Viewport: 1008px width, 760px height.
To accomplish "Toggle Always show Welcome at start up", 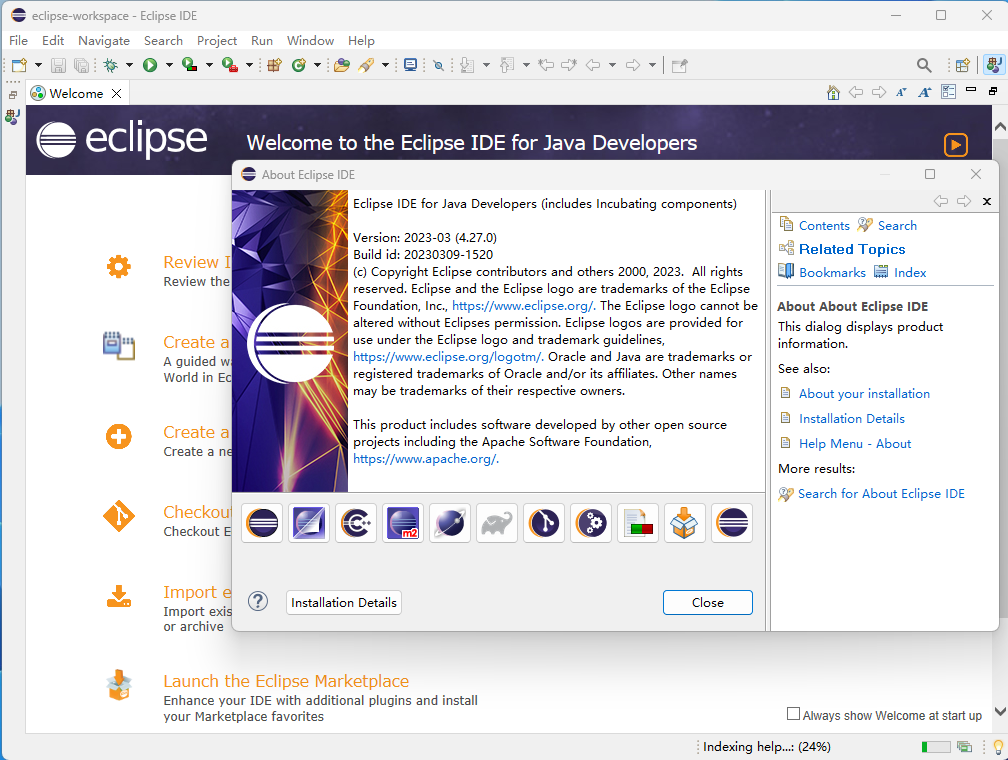I will 794,714.
